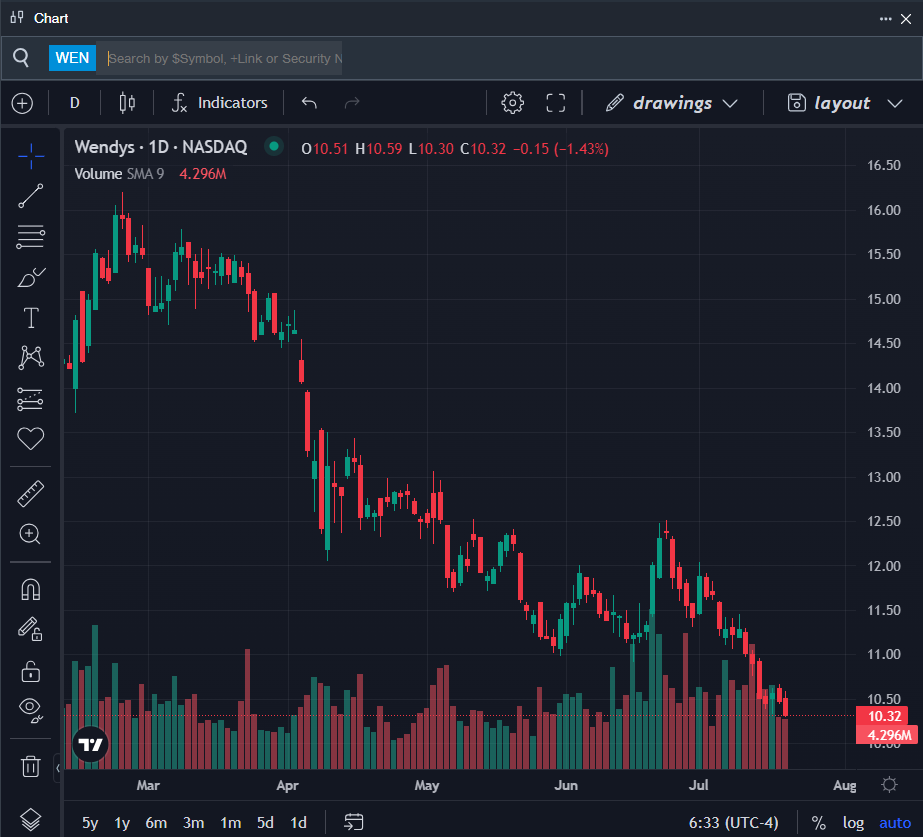Select the brush drawing tool

(x=31, y=277)
